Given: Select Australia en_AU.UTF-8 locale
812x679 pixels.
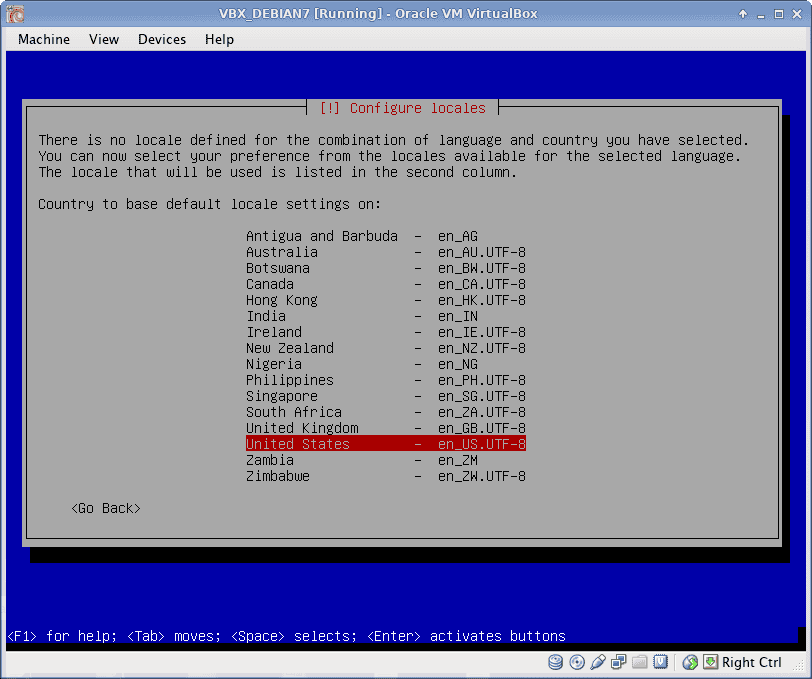Looking at the screenshot, I should coord(386,252).
